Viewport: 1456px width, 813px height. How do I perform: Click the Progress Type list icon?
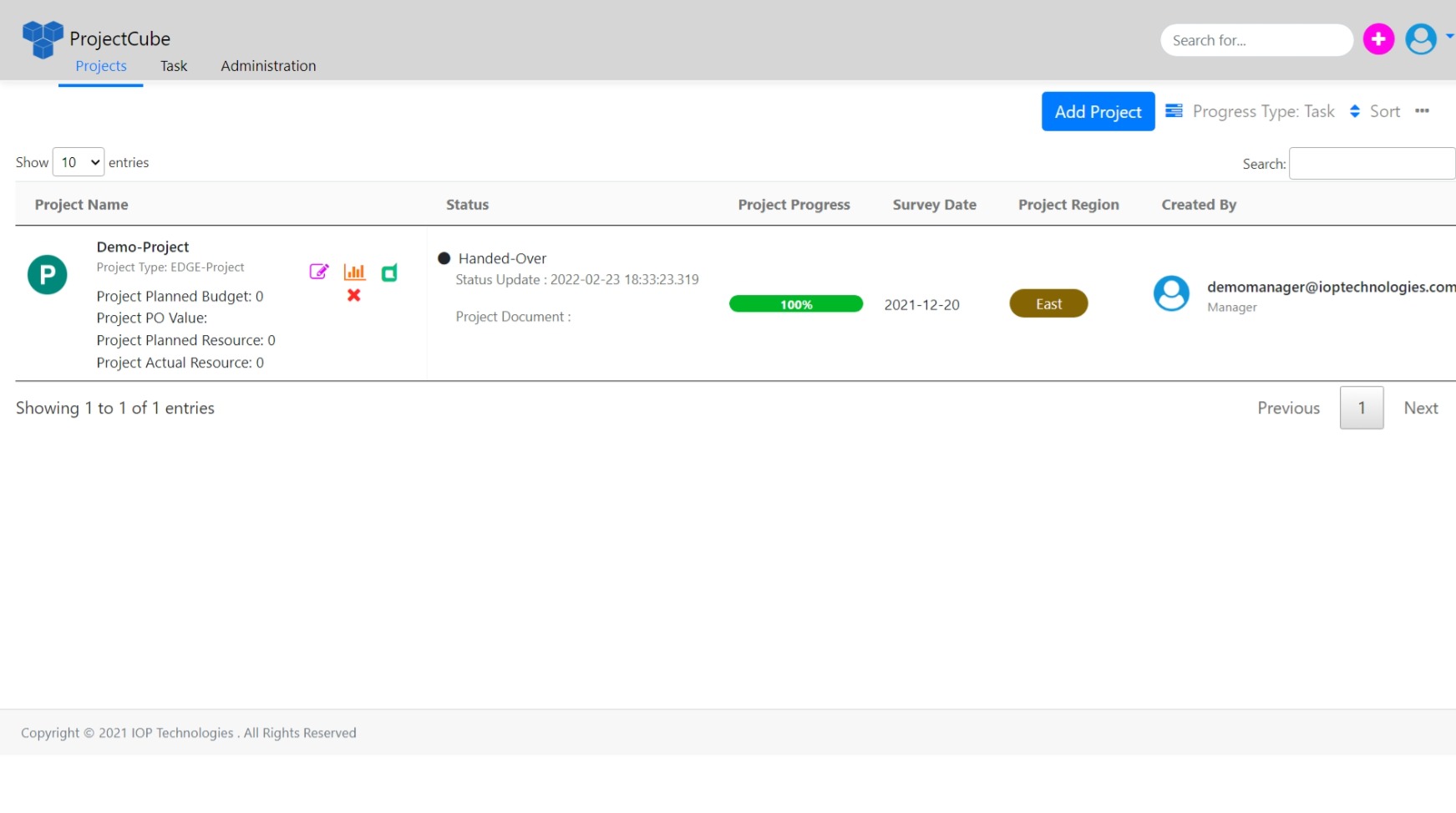[x=1174, y=111]
